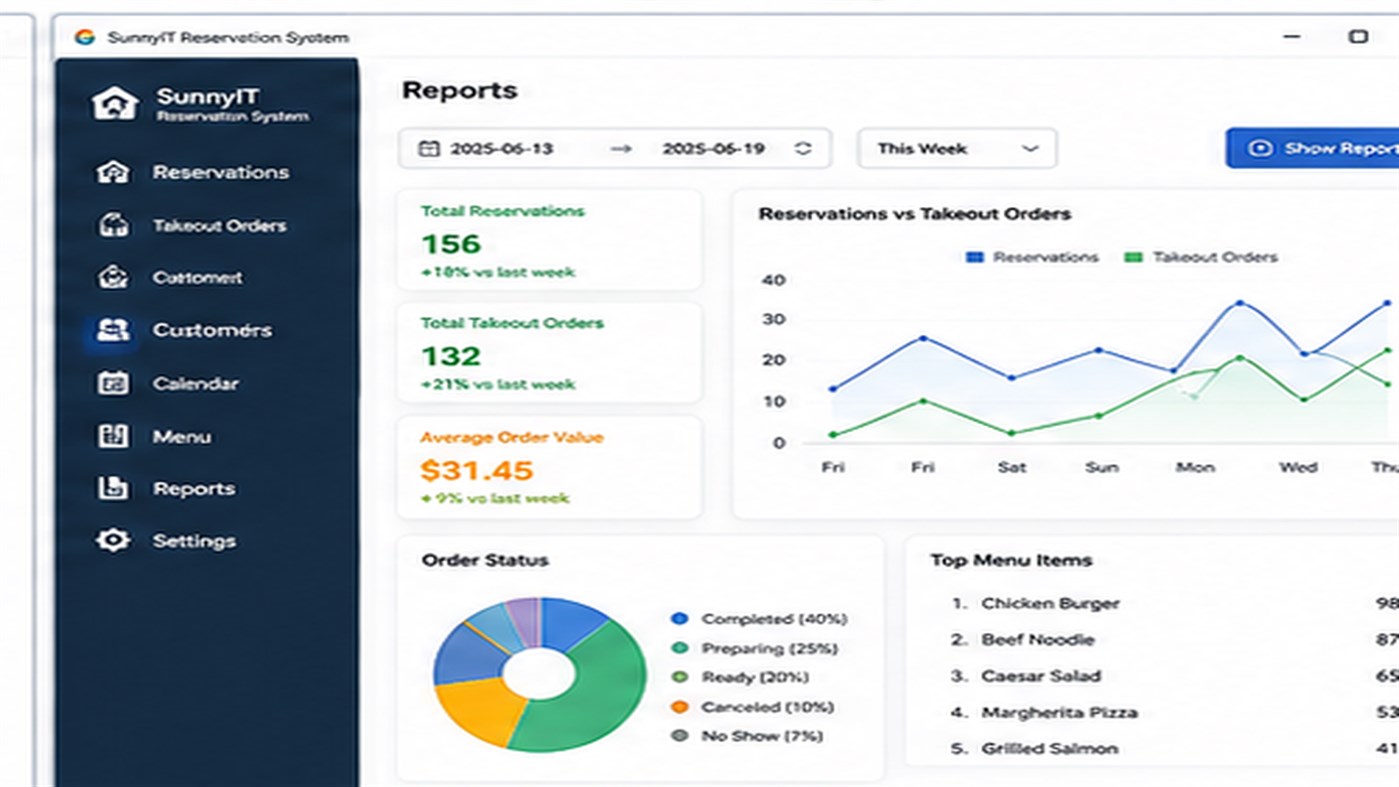Click the Reports sidebar icon
The height and width of the screenshot is (787, 1399).
[x=113, y=488]
